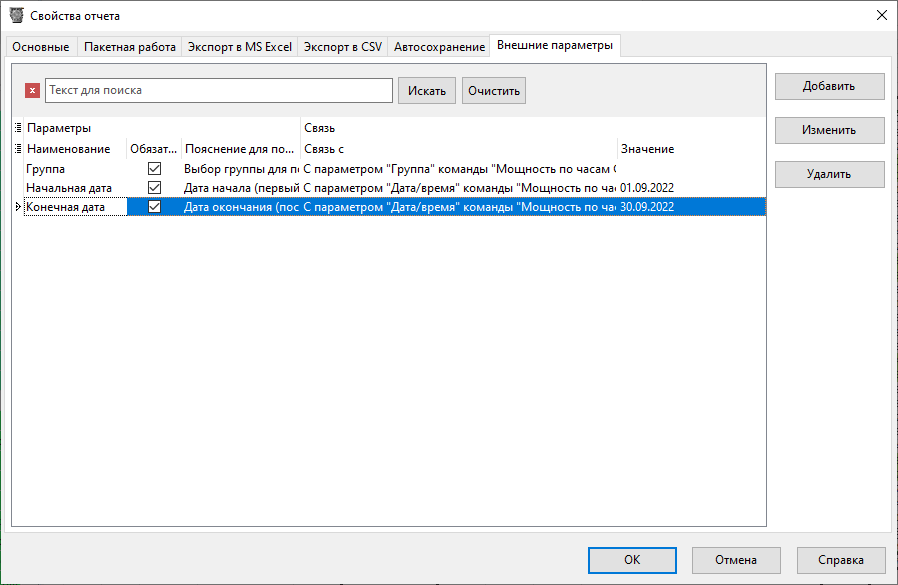The width and height of the screenshot is (898, 585).
Task: Click the Искать button
Action: pos(427,91)
